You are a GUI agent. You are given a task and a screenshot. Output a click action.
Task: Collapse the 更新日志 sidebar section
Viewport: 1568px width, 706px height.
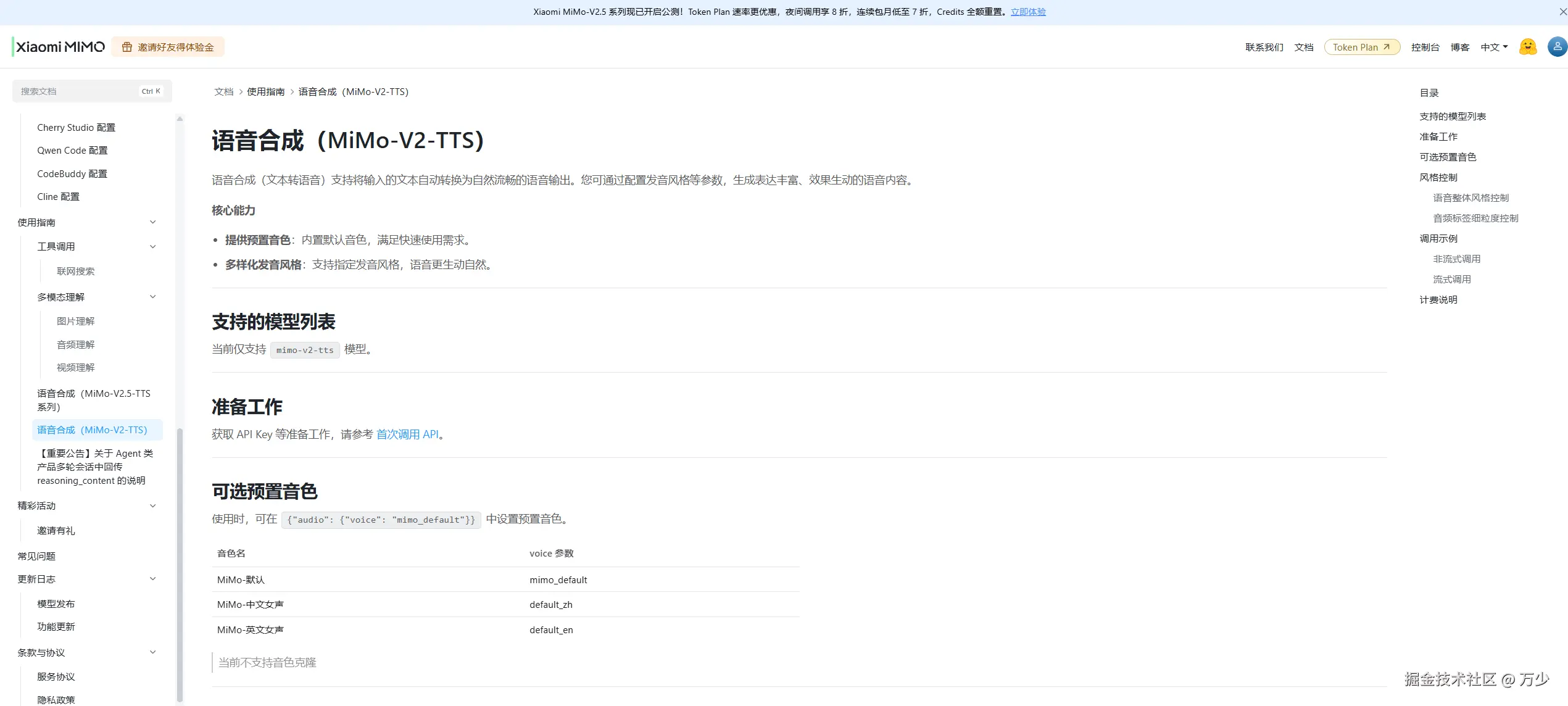[x=153, y=579]
